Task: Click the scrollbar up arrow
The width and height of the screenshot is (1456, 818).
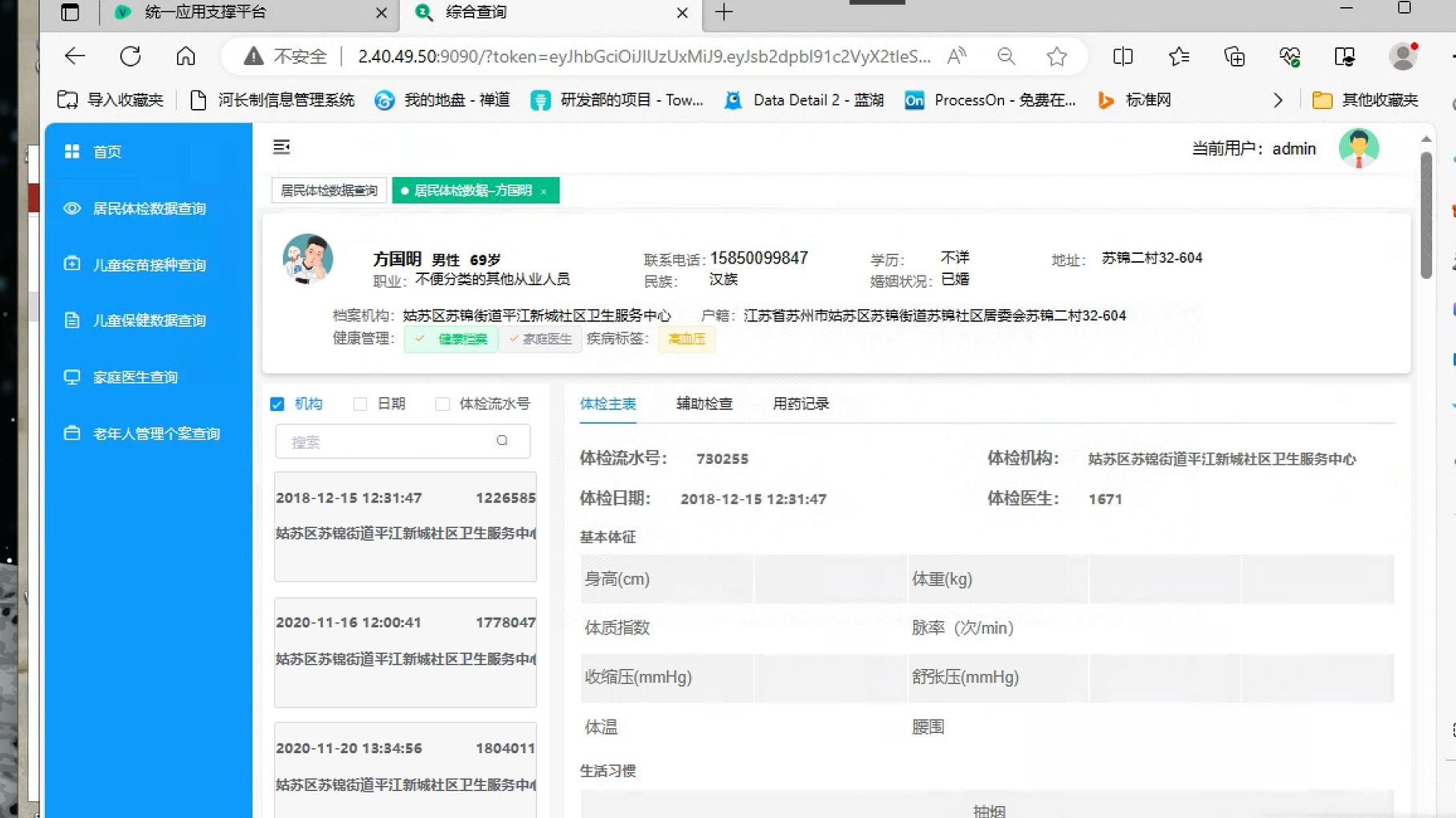Action: tap(1426, 139)
